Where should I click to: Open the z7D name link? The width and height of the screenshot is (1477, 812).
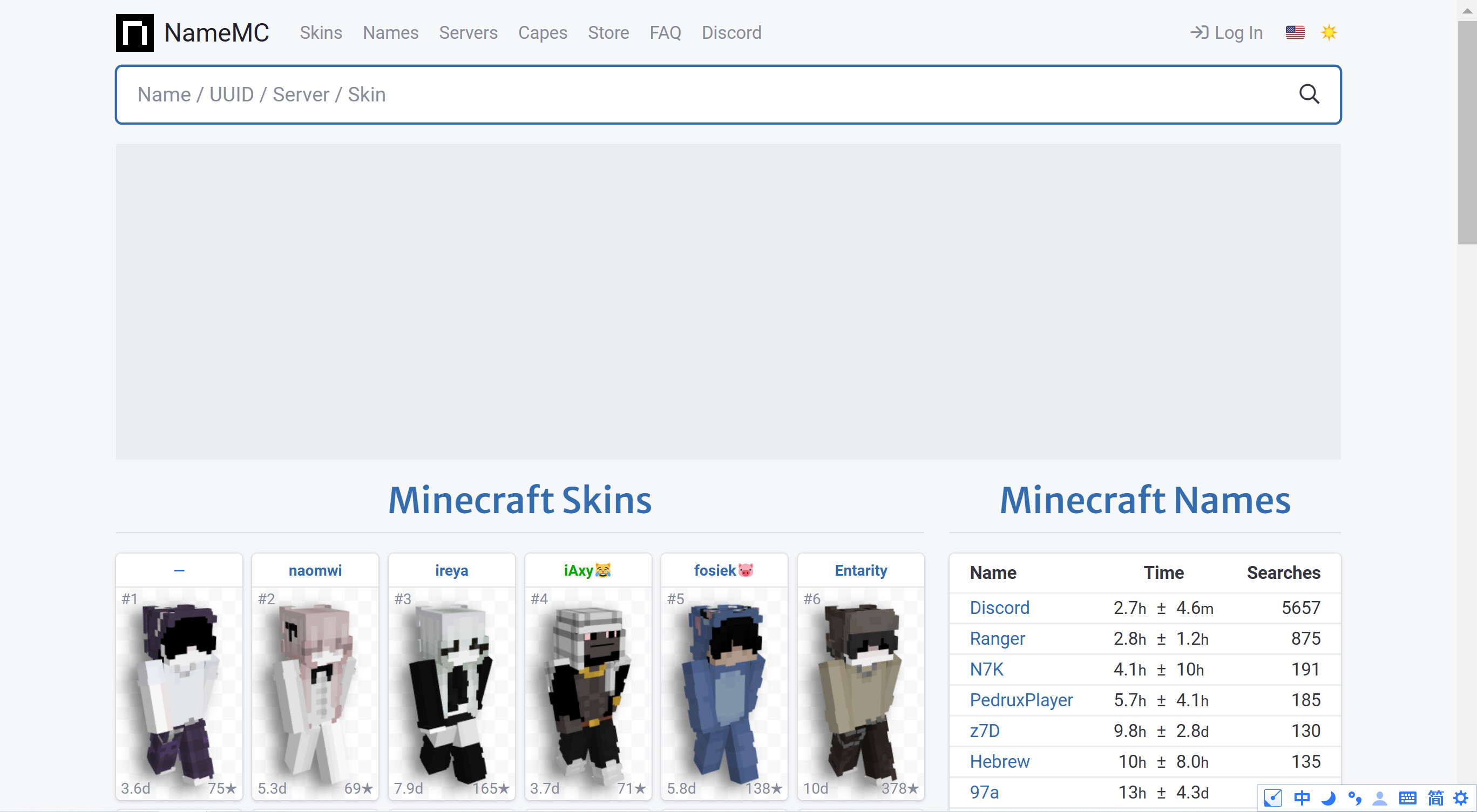point(985,731)
